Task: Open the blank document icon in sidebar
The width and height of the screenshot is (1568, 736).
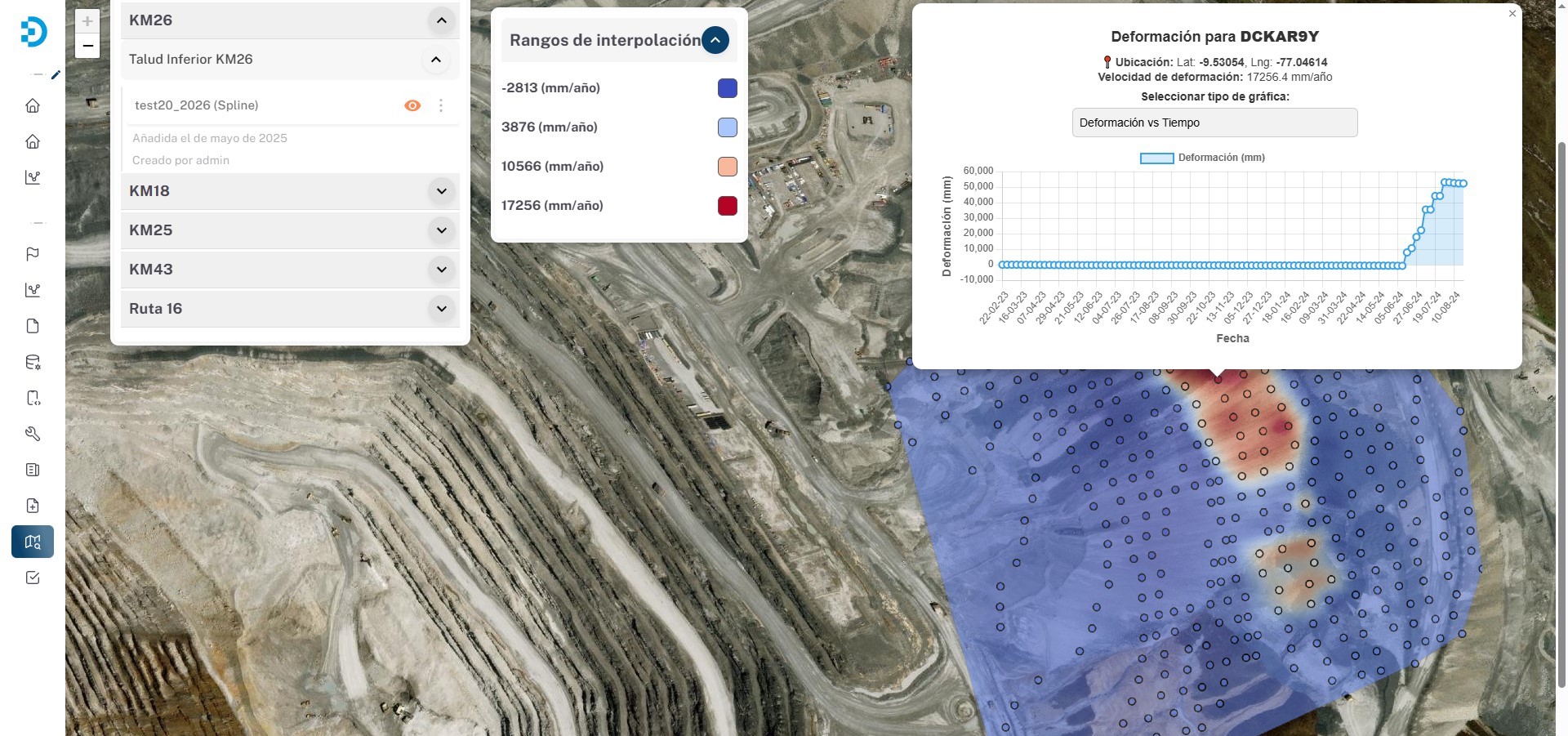Action: tap(33, 326)
